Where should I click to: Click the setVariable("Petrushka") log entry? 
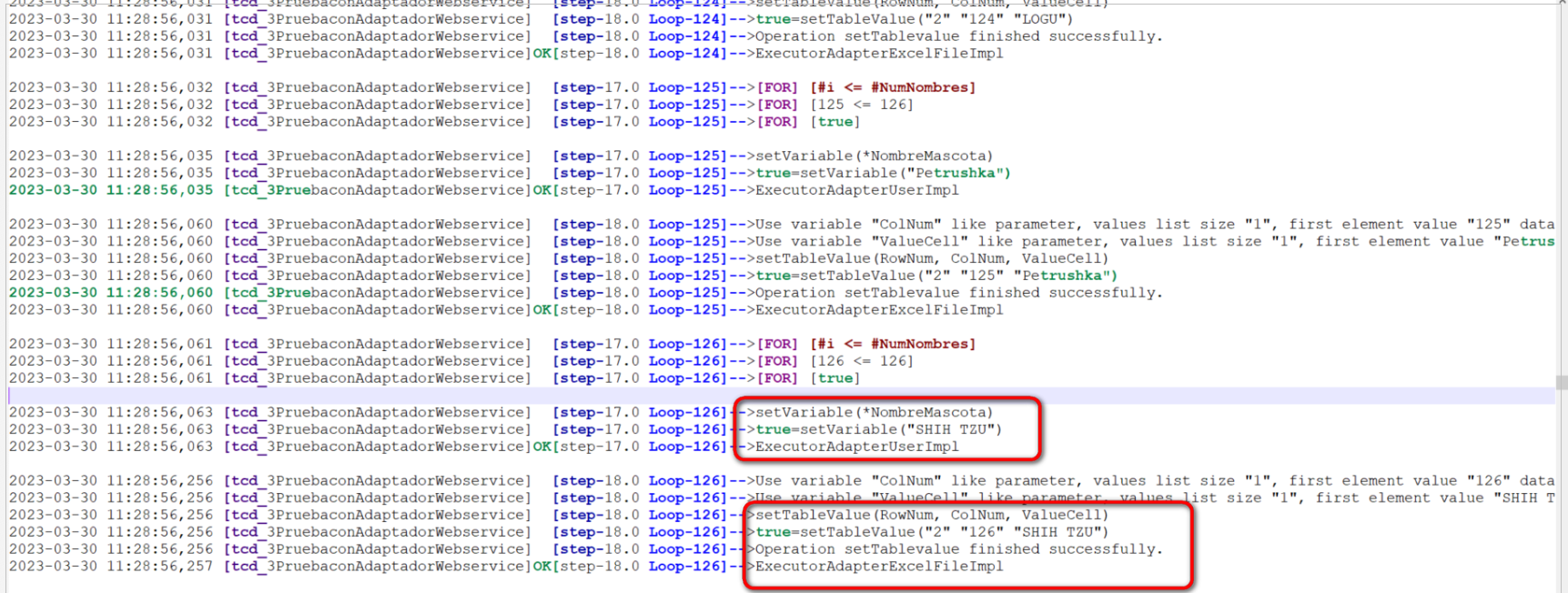pos(883,173)
